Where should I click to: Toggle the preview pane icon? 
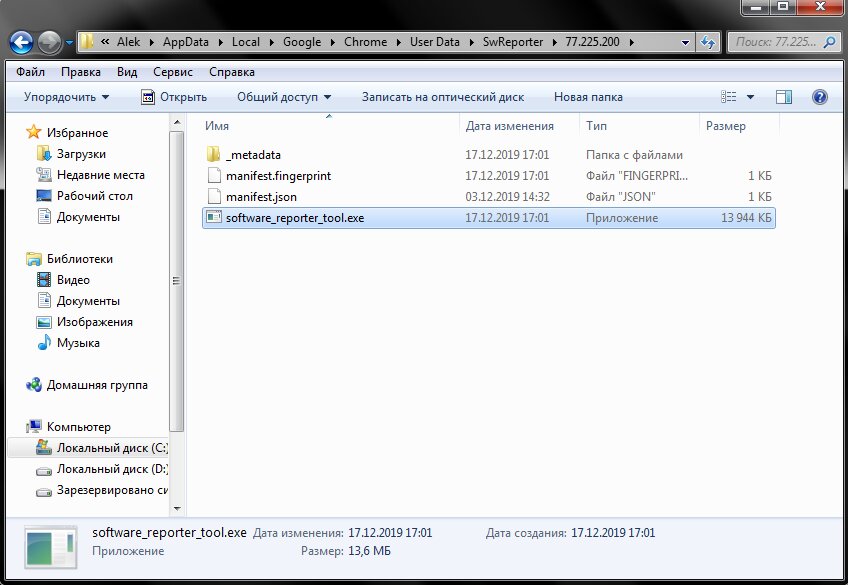click(784, 97)
